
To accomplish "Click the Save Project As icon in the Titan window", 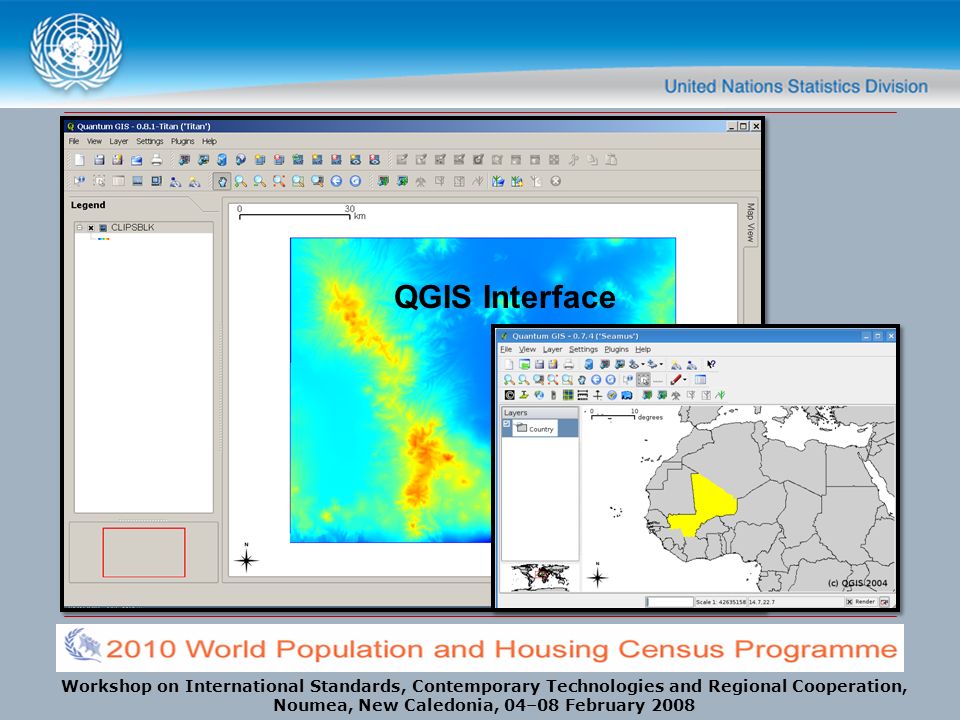I will (x=117, y=160).
